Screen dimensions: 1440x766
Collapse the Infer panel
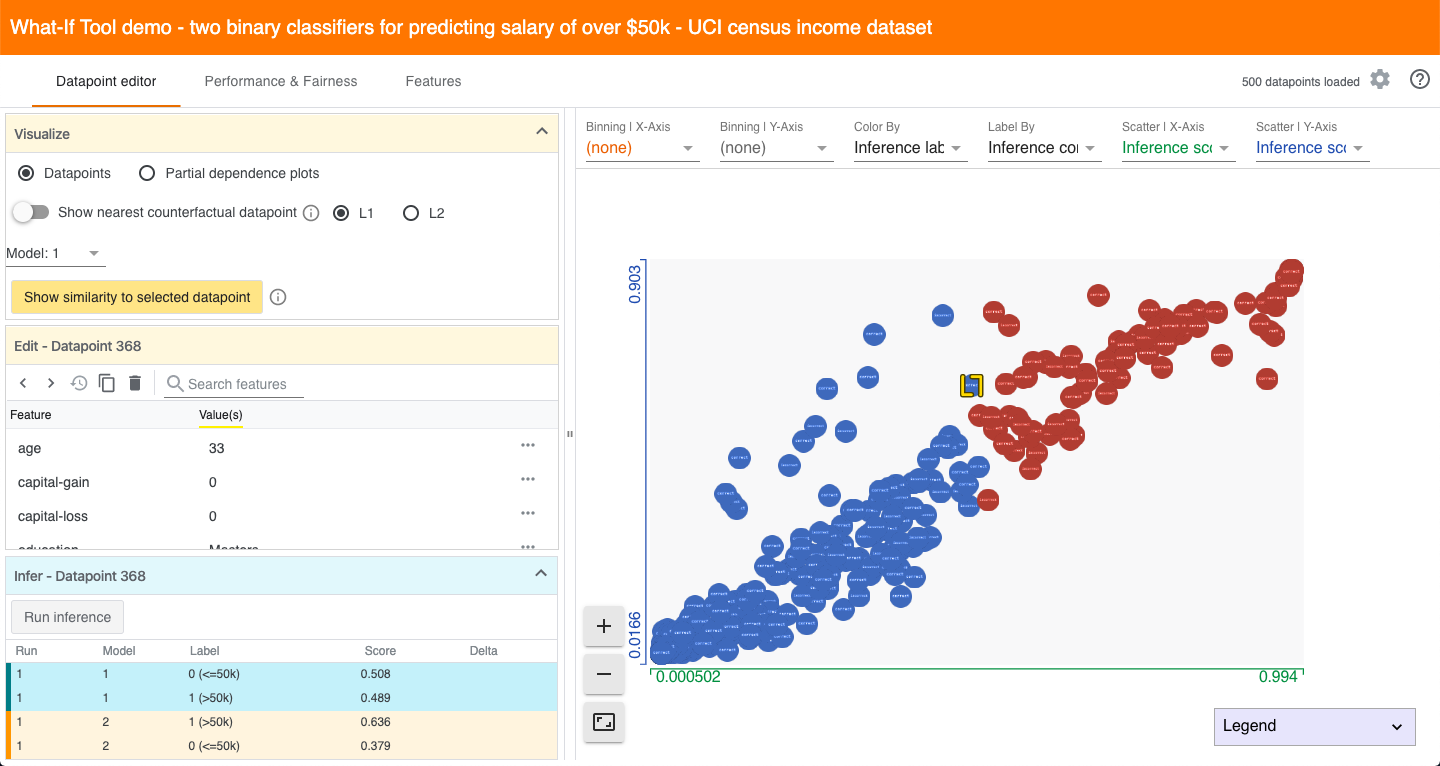(x=541, y=574)
